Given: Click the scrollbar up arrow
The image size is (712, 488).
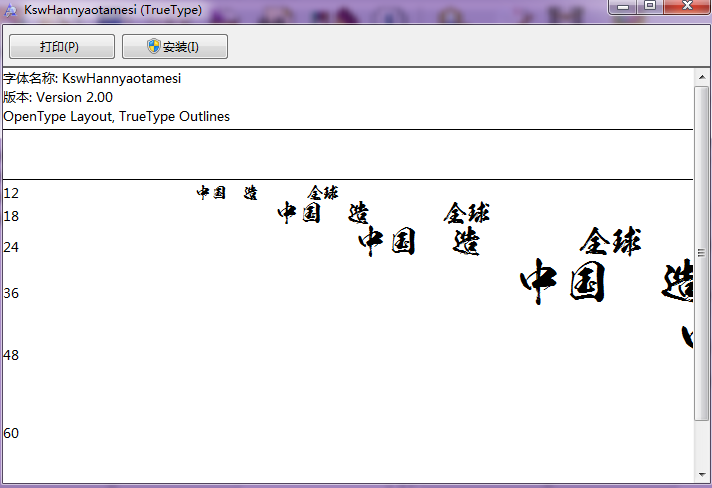Looking at the screenshot, I should 702,77.
